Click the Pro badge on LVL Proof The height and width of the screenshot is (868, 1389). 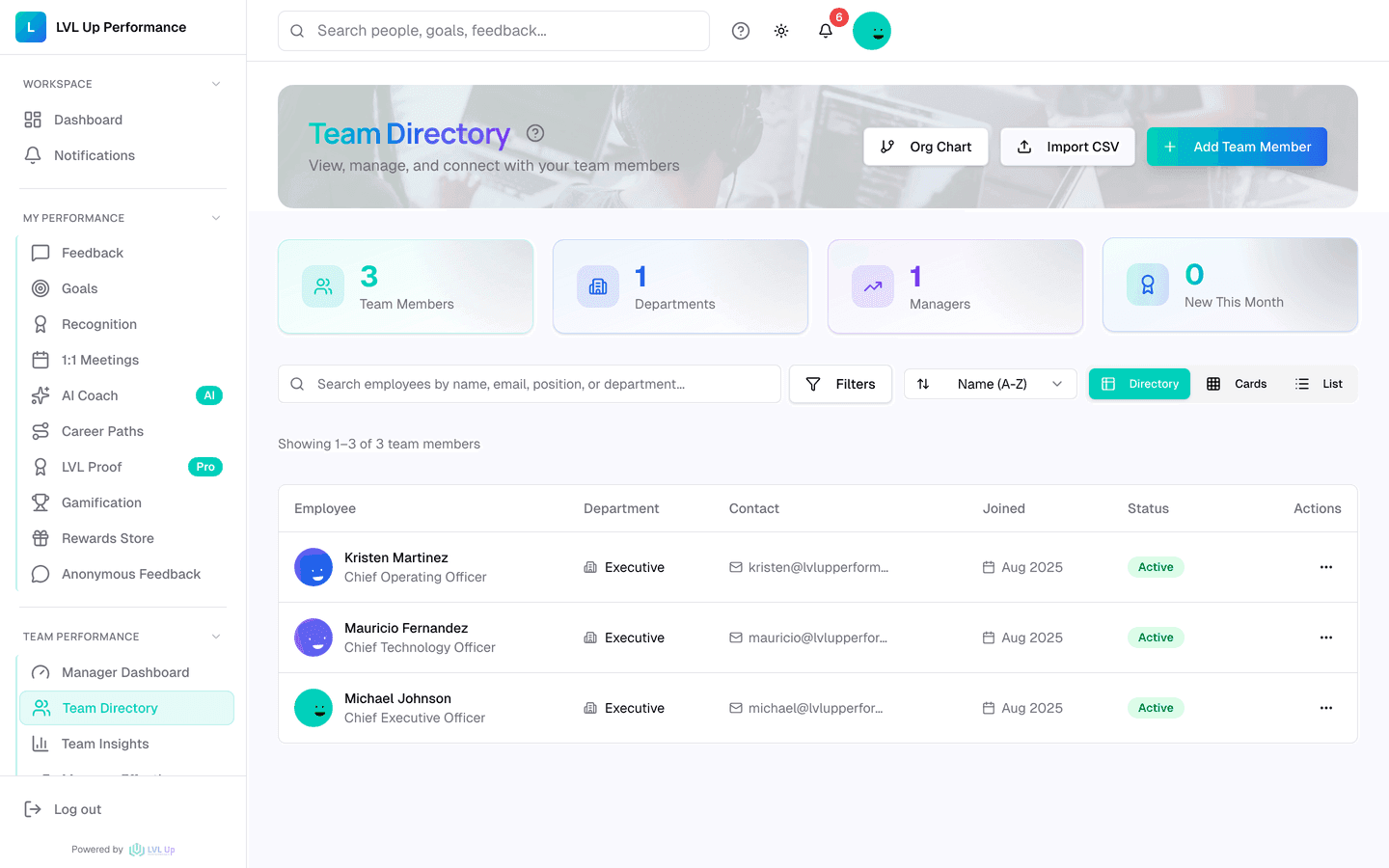click(205, 467)
